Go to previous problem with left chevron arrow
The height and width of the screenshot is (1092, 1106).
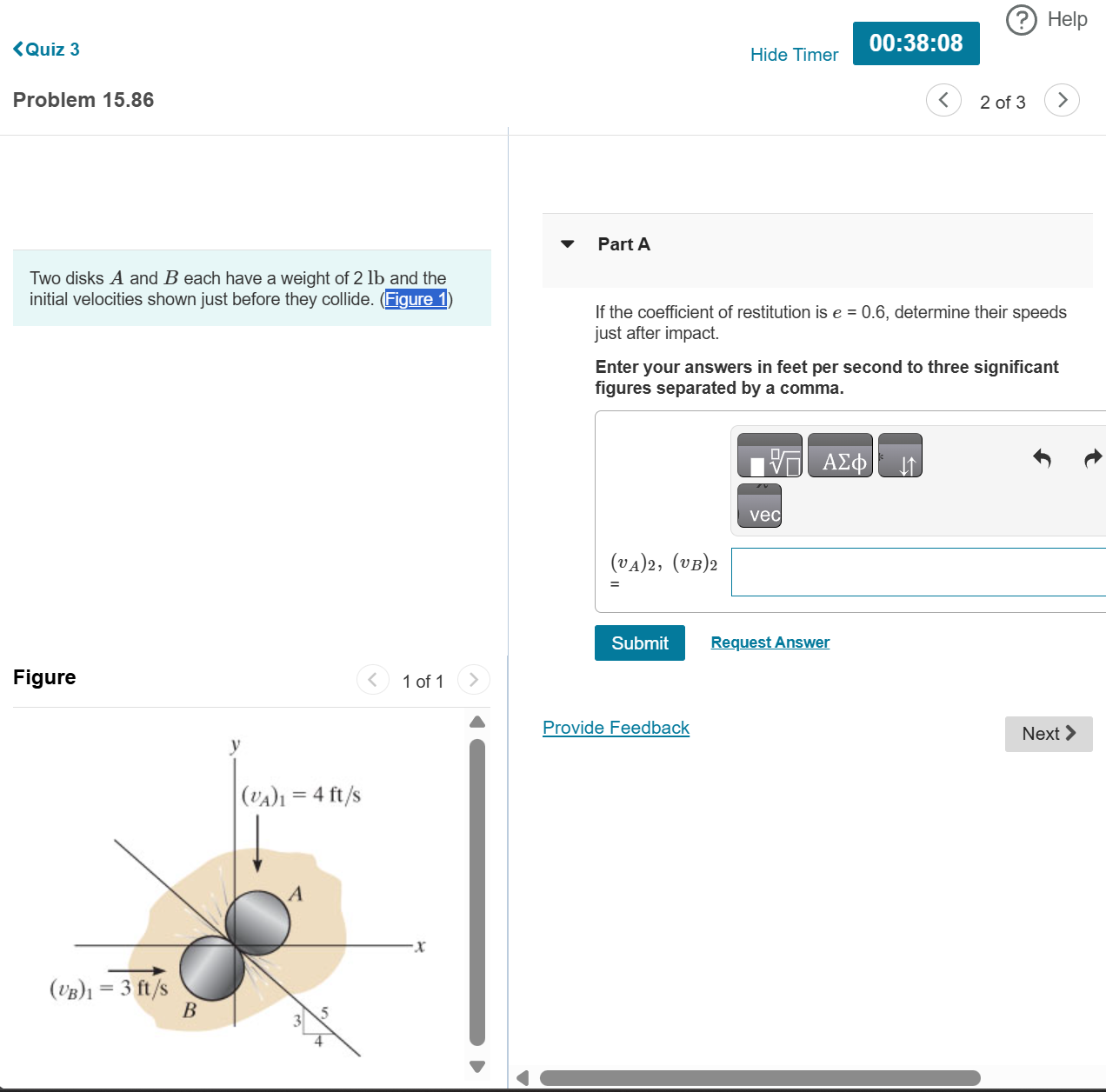943,100
